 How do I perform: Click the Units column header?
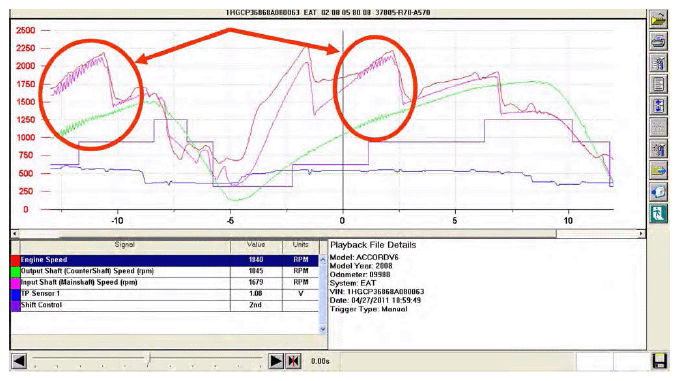tap(301, 245)
